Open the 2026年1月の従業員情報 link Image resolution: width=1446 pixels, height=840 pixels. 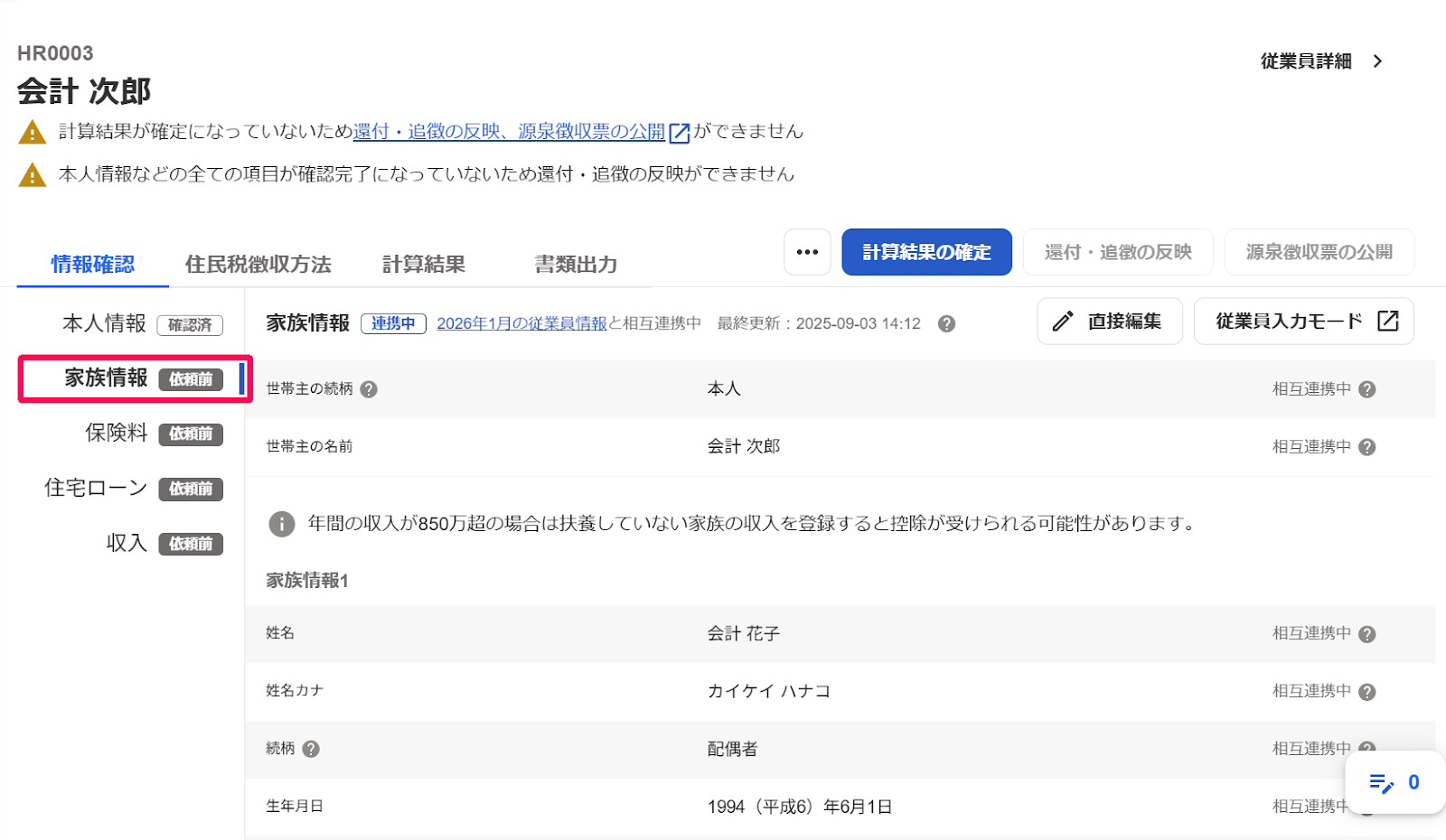click(x=521, y=323)
